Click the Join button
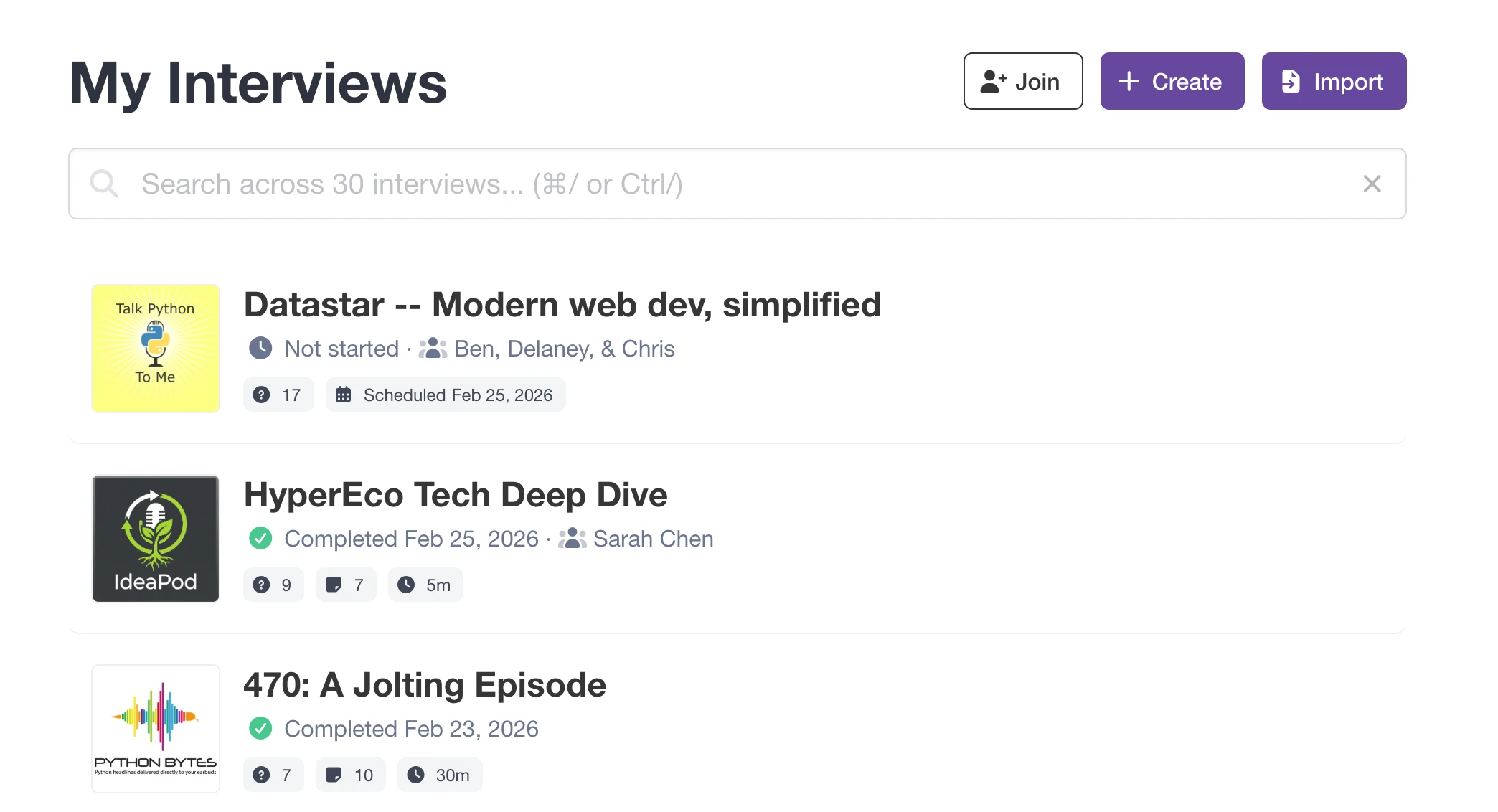The image size is (1498, 812). click(x=1022, y=81)
